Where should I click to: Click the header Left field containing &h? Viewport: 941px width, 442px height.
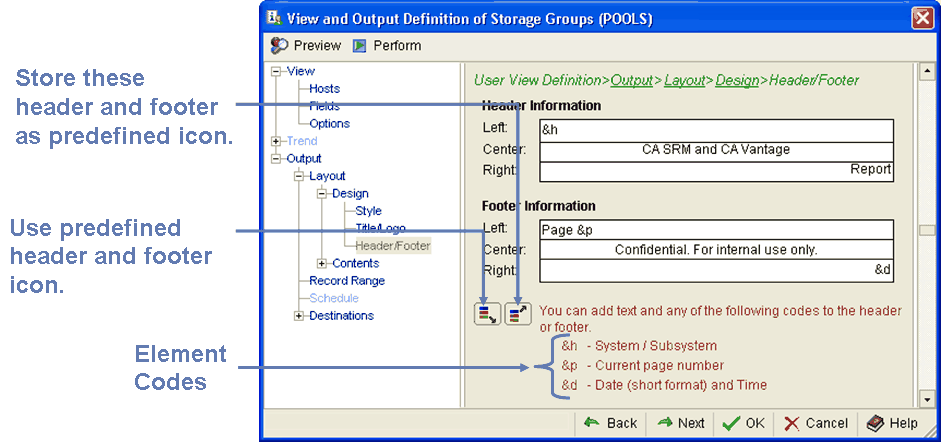point(717,130)
